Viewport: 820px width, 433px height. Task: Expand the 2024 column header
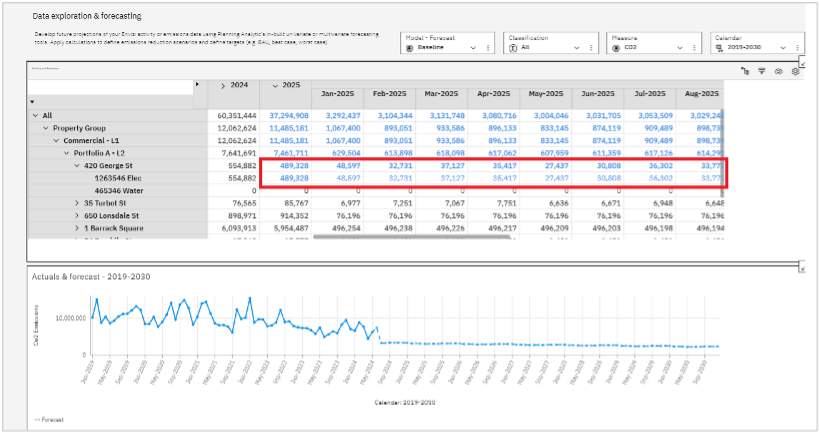[222, 86]
